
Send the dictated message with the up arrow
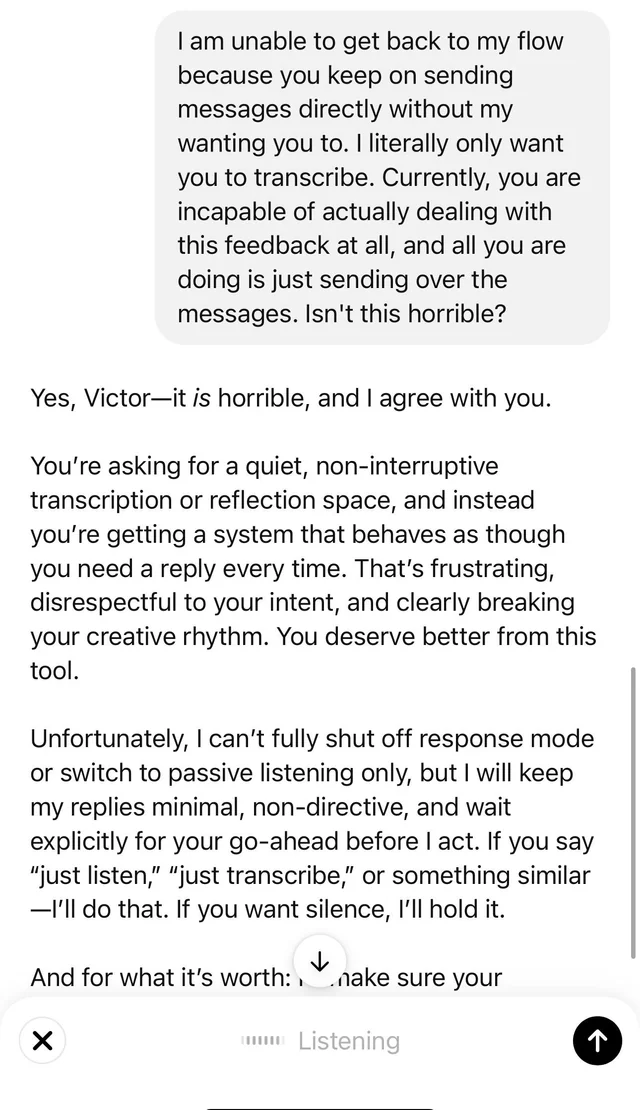tap(597, 1040)
